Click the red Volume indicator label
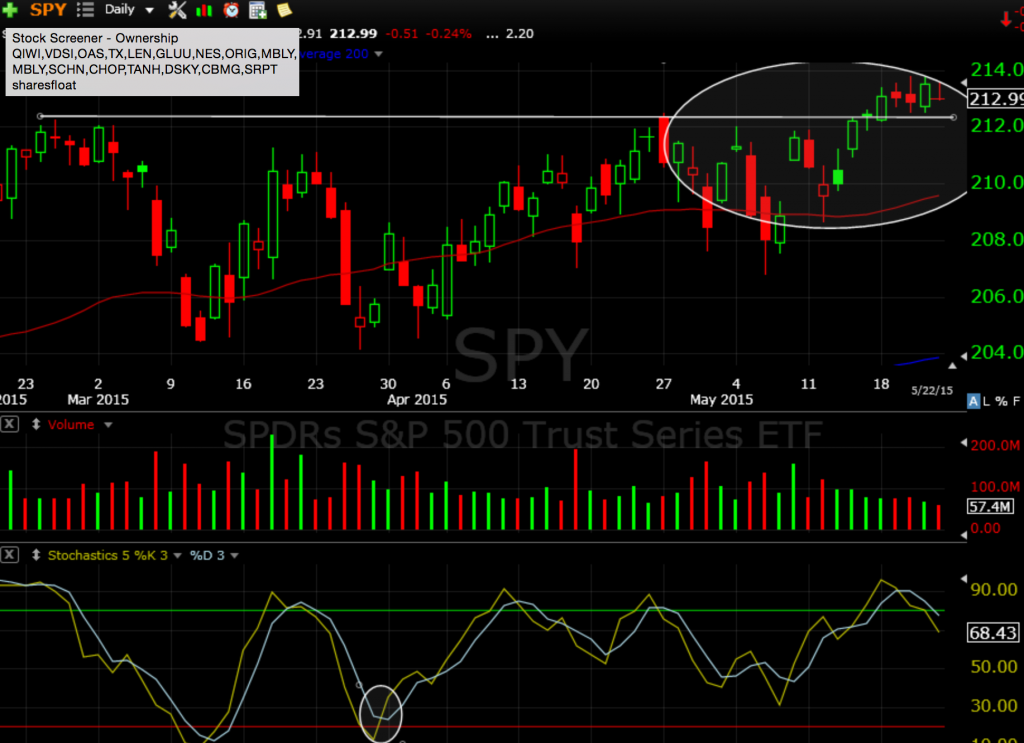This screenshot has width=1024, height=743. coord(71,425)
